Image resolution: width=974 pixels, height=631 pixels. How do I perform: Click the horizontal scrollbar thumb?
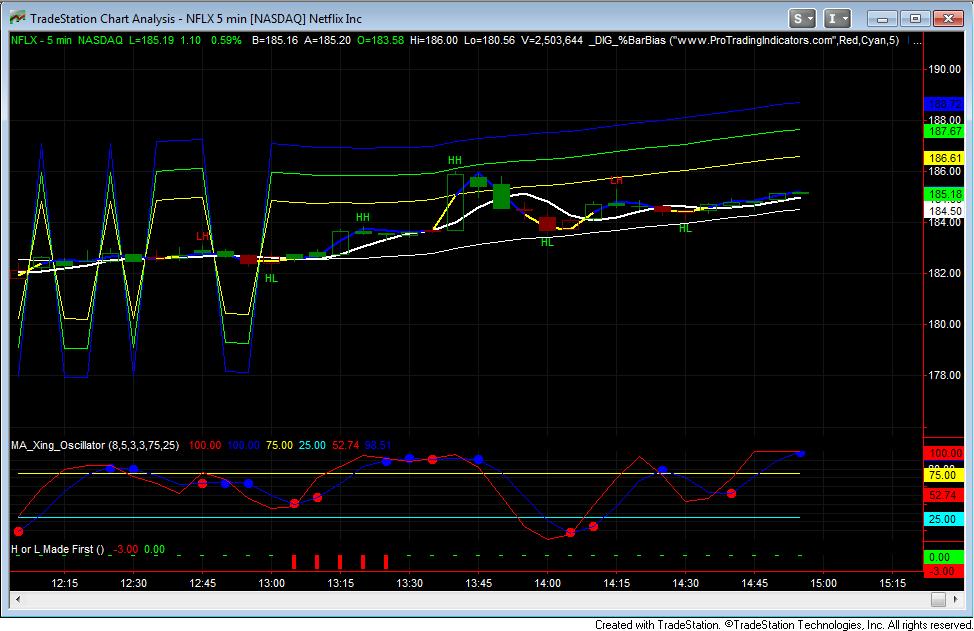pyautogui.click(x=938, y=599)
